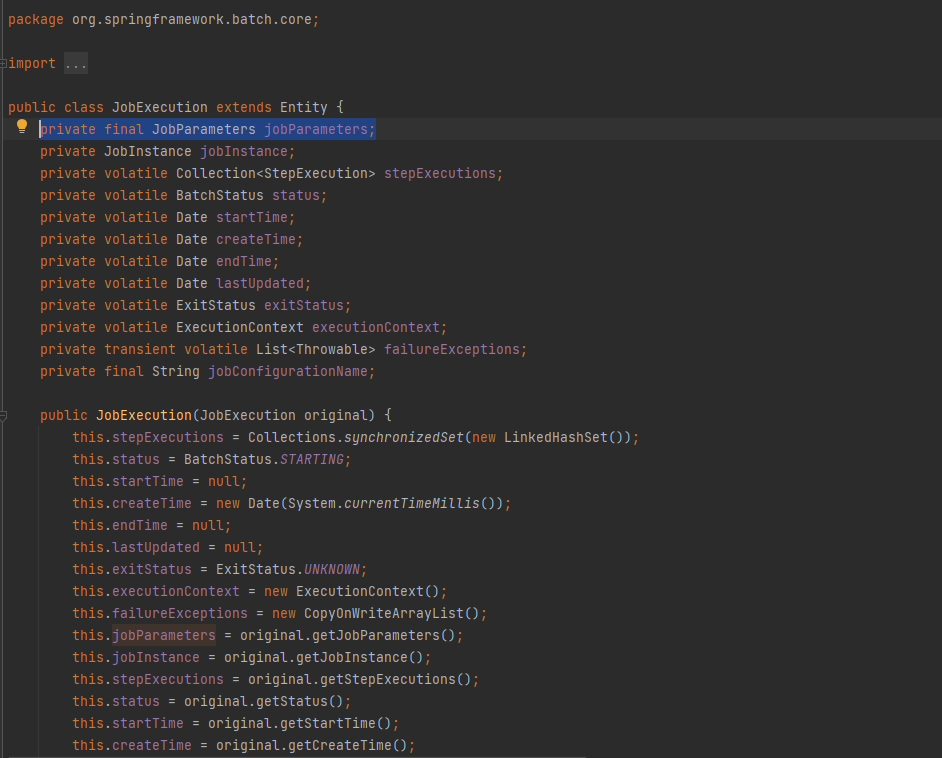Viewport: 942px width, 758px height.
Task: Click Entity superclass name
Action: click(x=303, y=108)
